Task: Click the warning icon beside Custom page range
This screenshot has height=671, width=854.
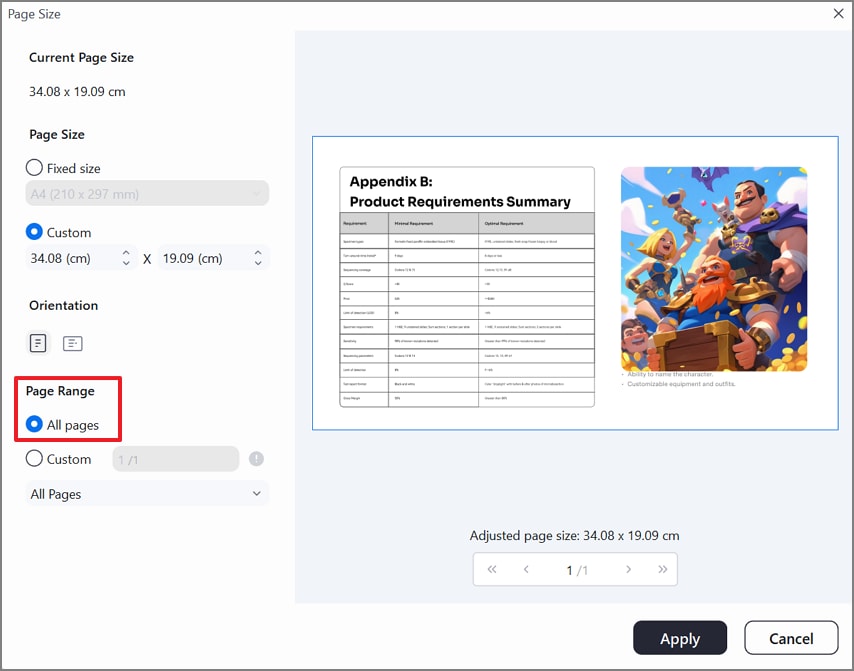Action: click(x=258, y=459)
